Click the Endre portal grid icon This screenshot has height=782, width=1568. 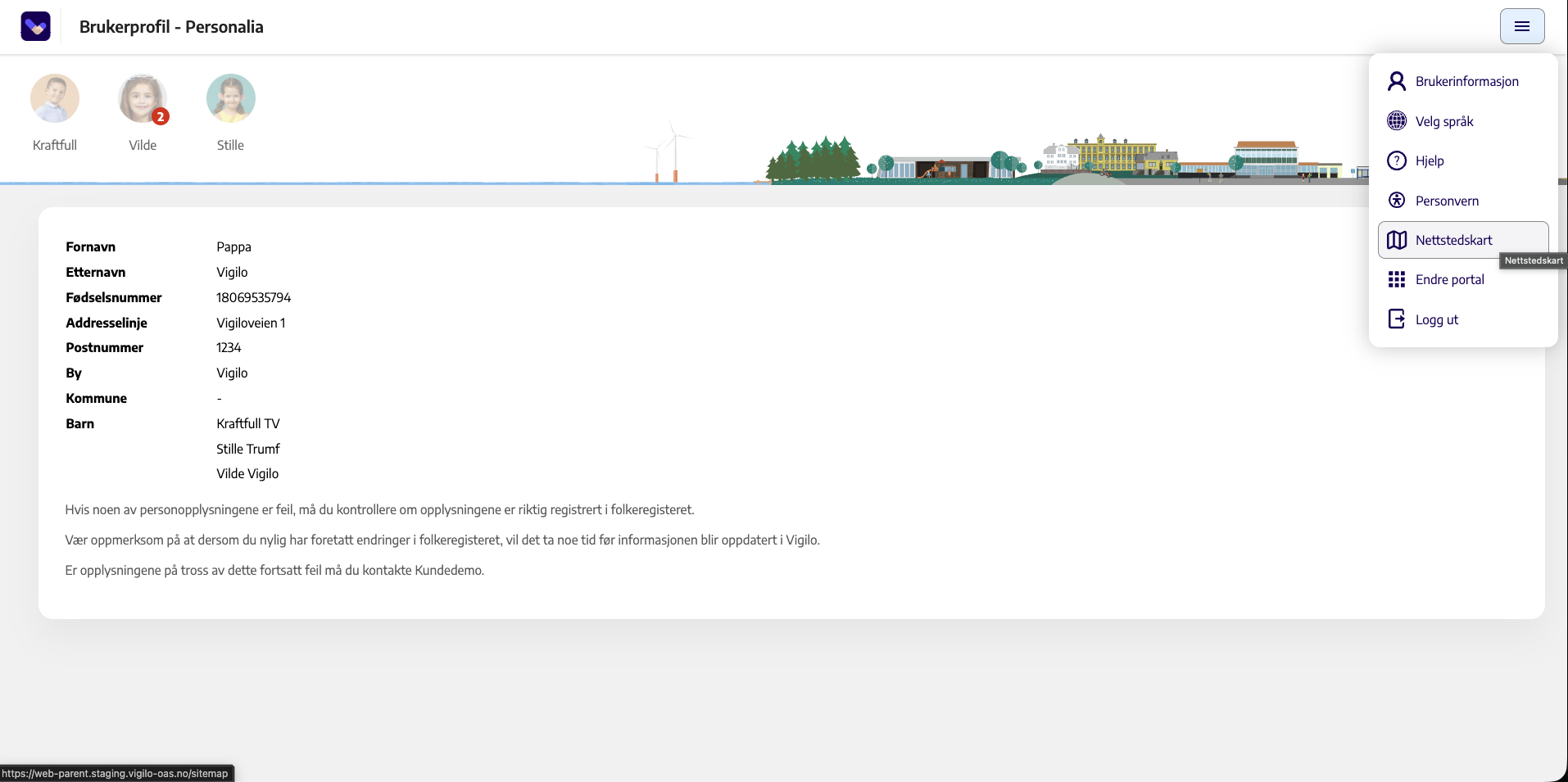(x=1397, y=279)
